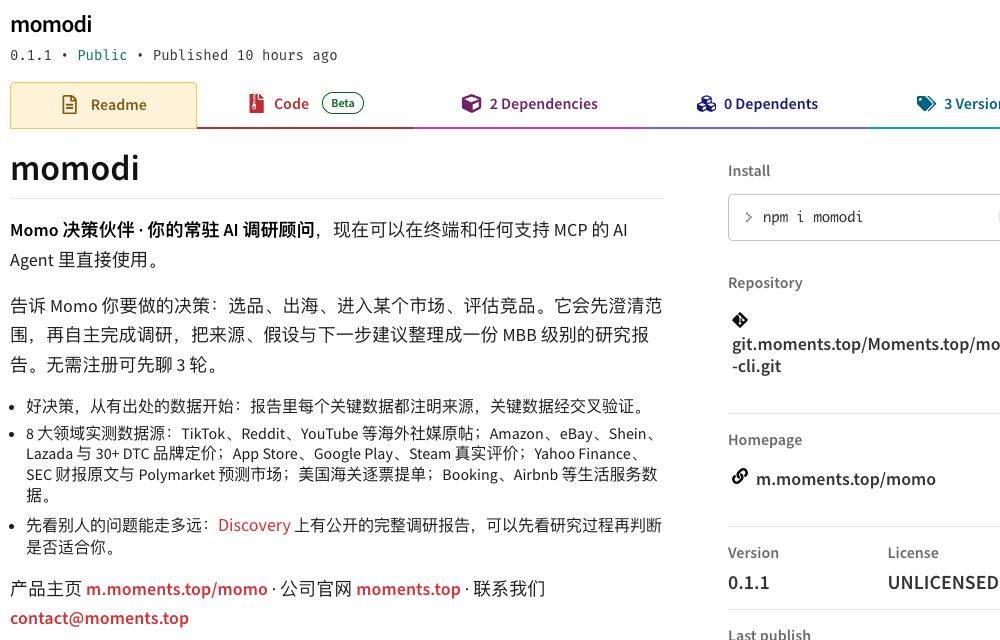The height and width of the screenshot is (640, 1000).
Task: Click the Repository heading in sidebar
Action: pos(765,283)
